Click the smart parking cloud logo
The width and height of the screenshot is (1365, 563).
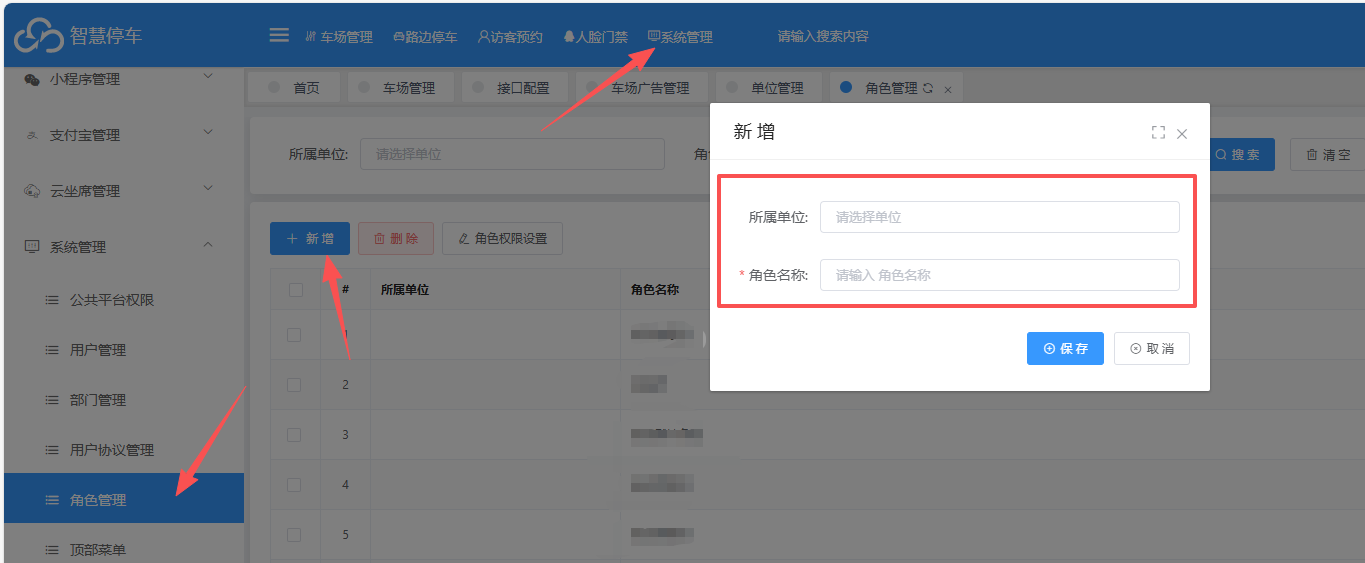tap(38, 36)
